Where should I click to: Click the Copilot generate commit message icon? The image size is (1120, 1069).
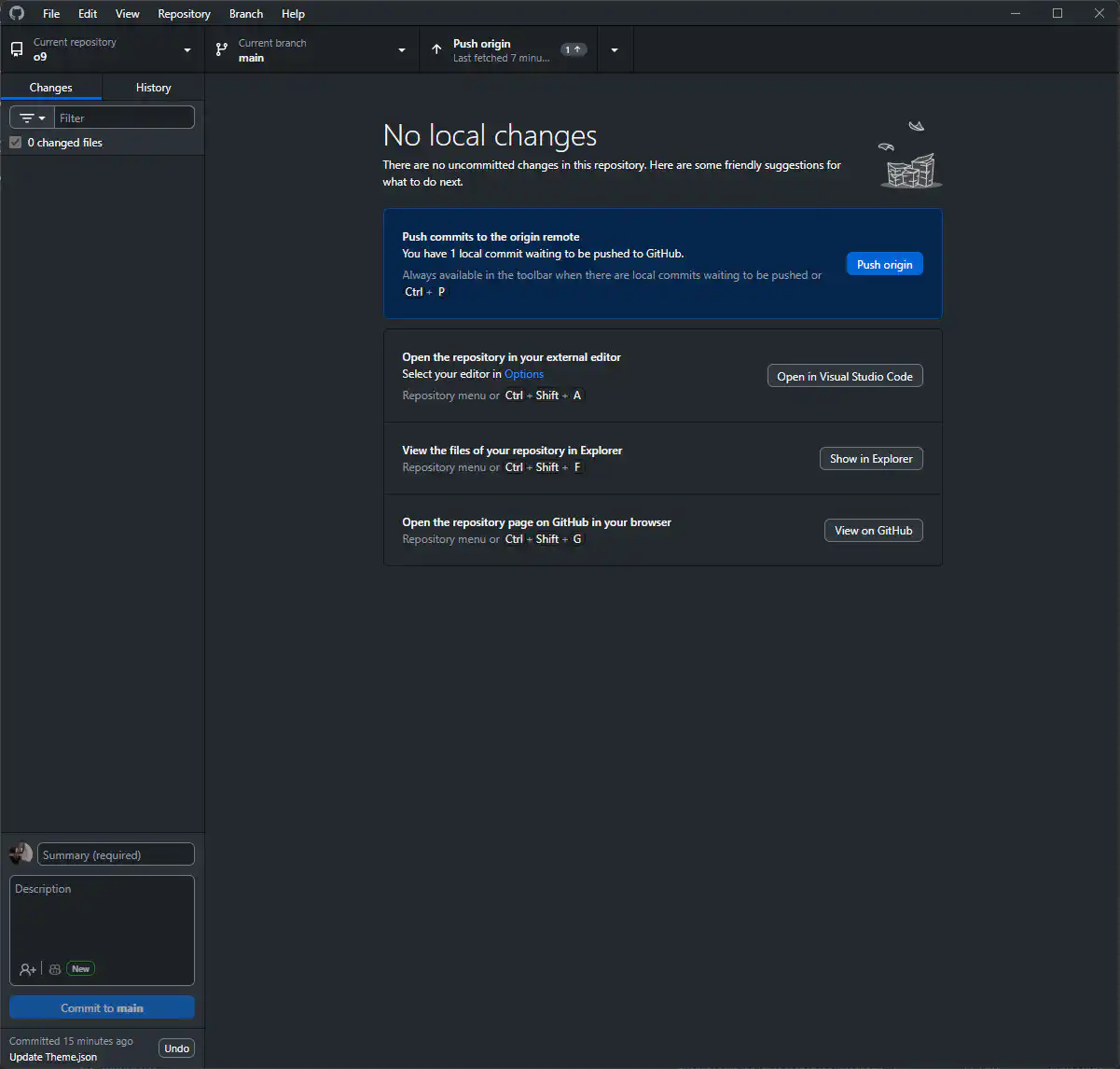pyautogui.click(x=55, y=969)
